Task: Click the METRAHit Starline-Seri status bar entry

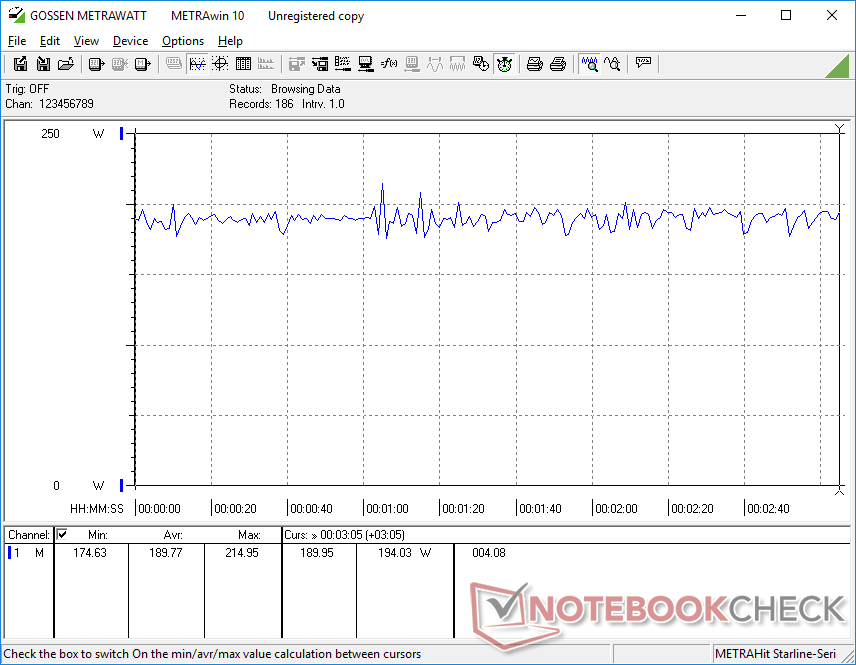Action: click(775, 654)
